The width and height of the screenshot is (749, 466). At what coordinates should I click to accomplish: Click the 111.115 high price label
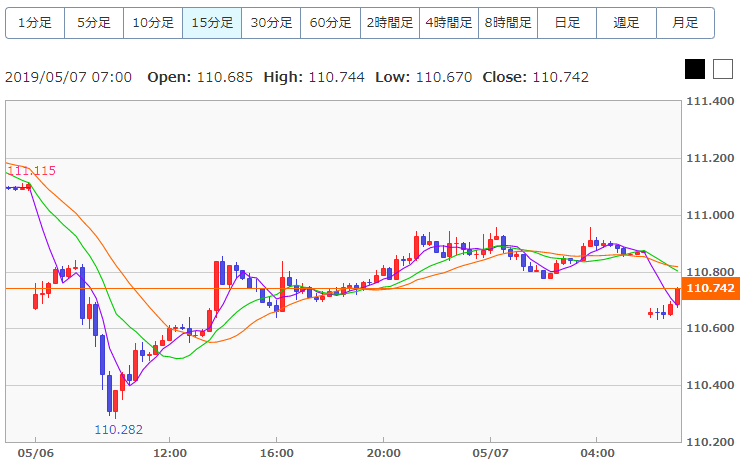(30, 172)
